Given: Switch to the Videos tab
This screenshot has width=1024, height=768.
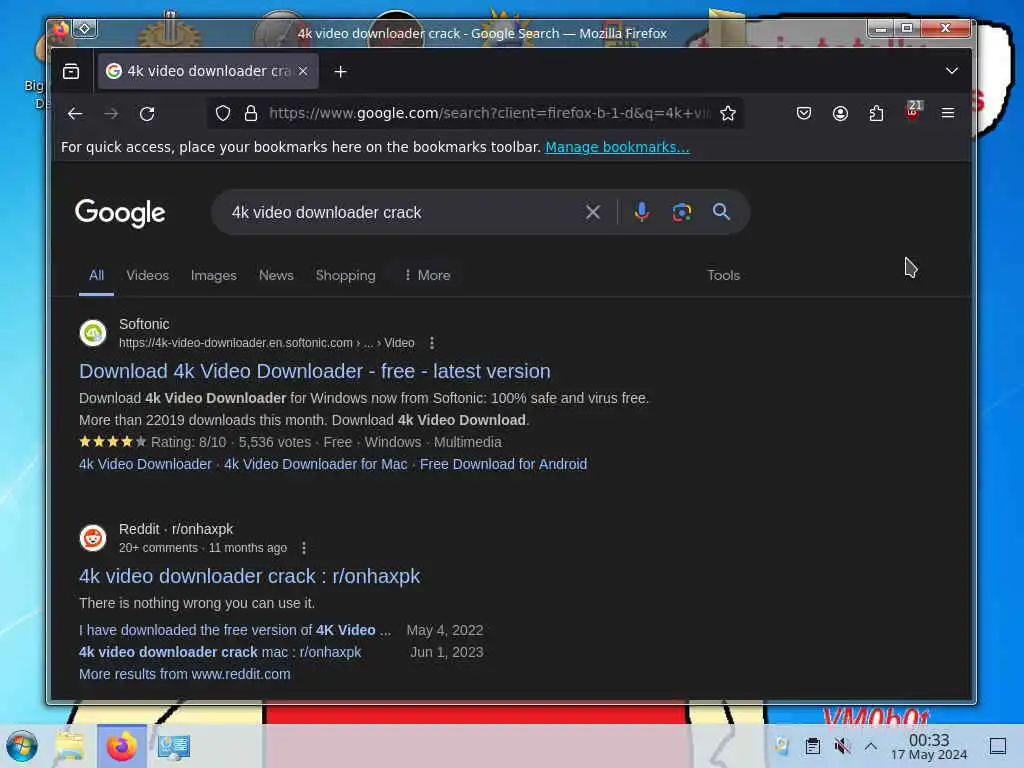Looking at the screenshot, I should click(x=148, y=276).
